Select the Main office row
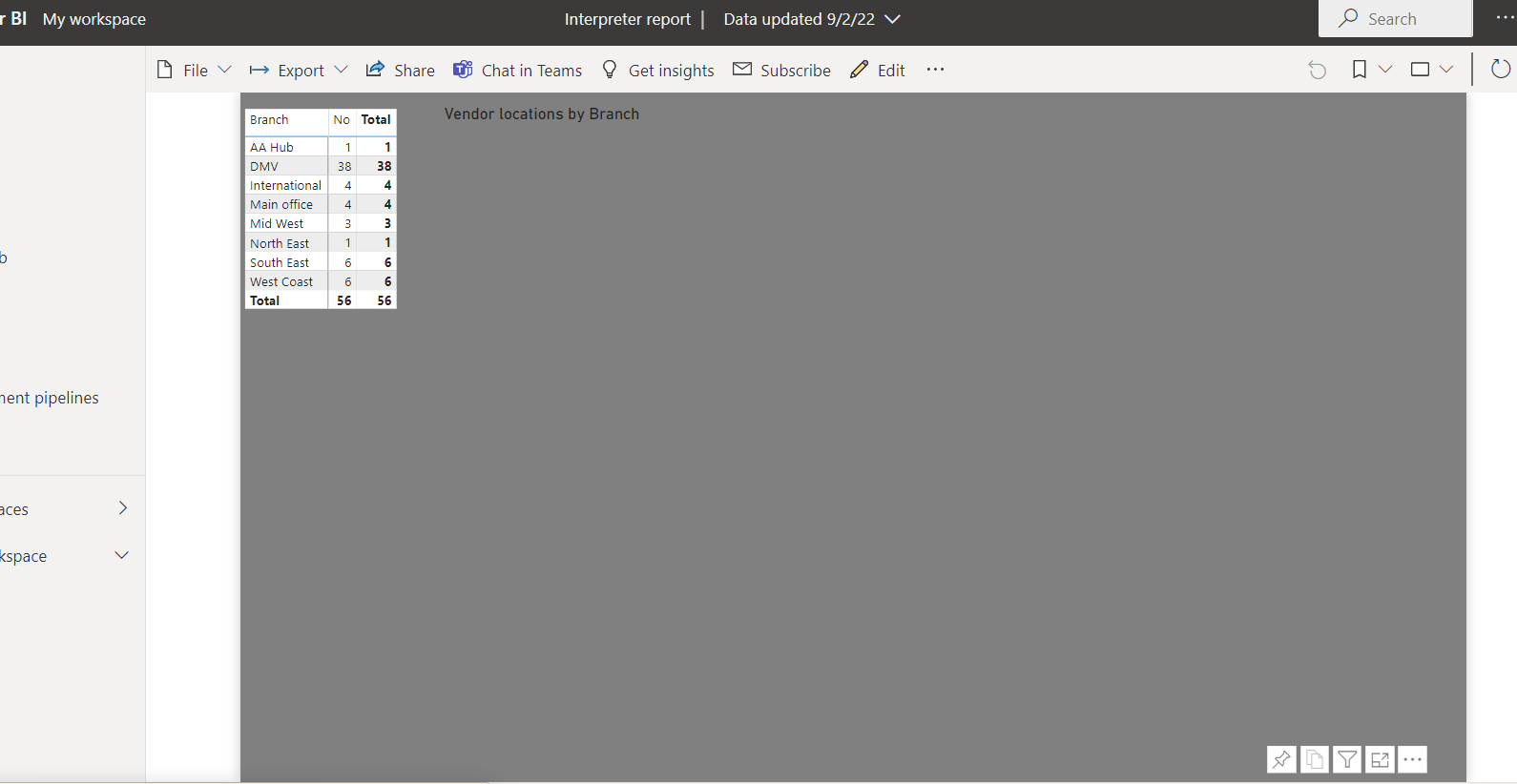1517x784 pixels. [x=320, y=204]
